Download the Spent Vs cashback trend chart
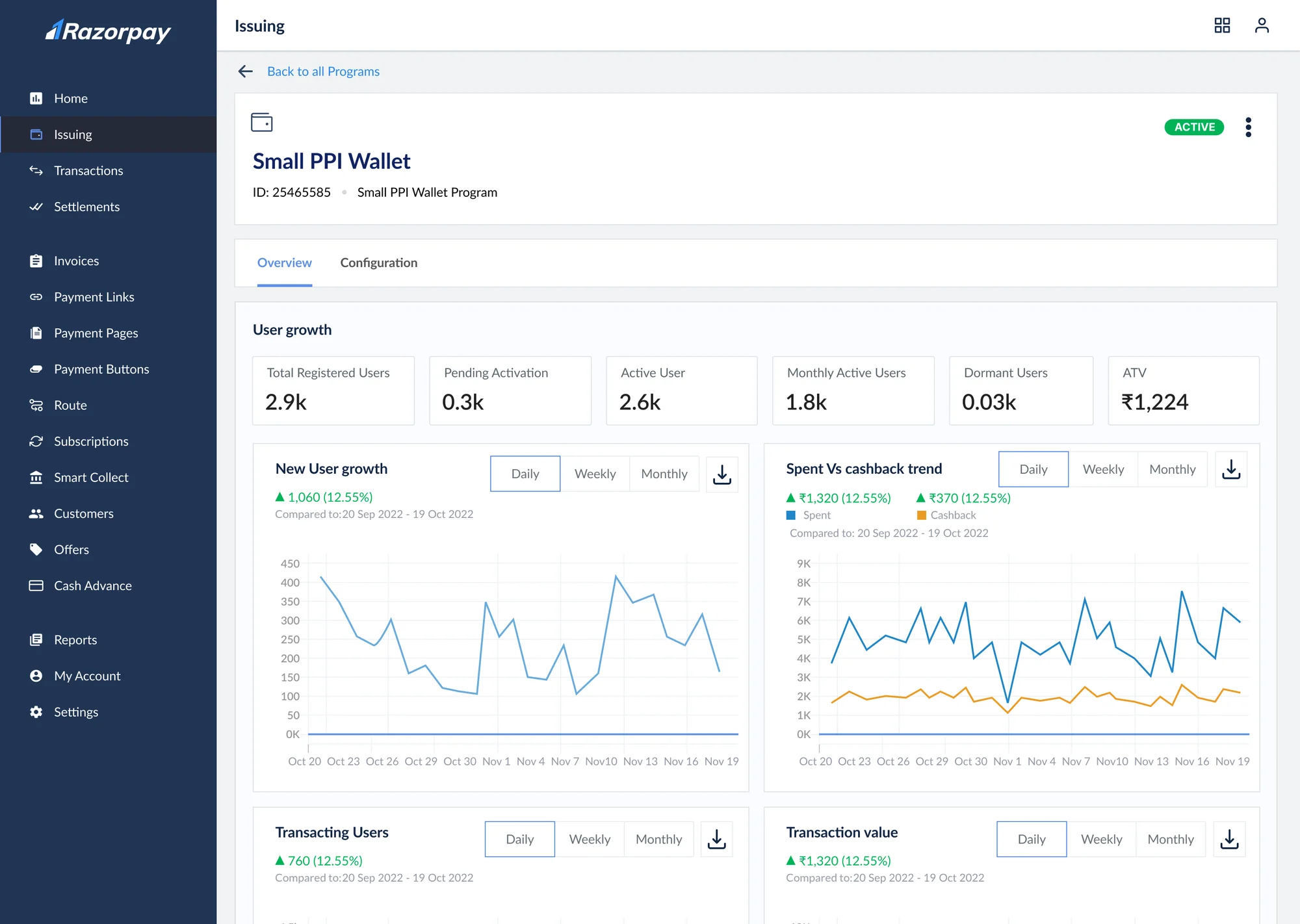 [x=1231, y=470]
